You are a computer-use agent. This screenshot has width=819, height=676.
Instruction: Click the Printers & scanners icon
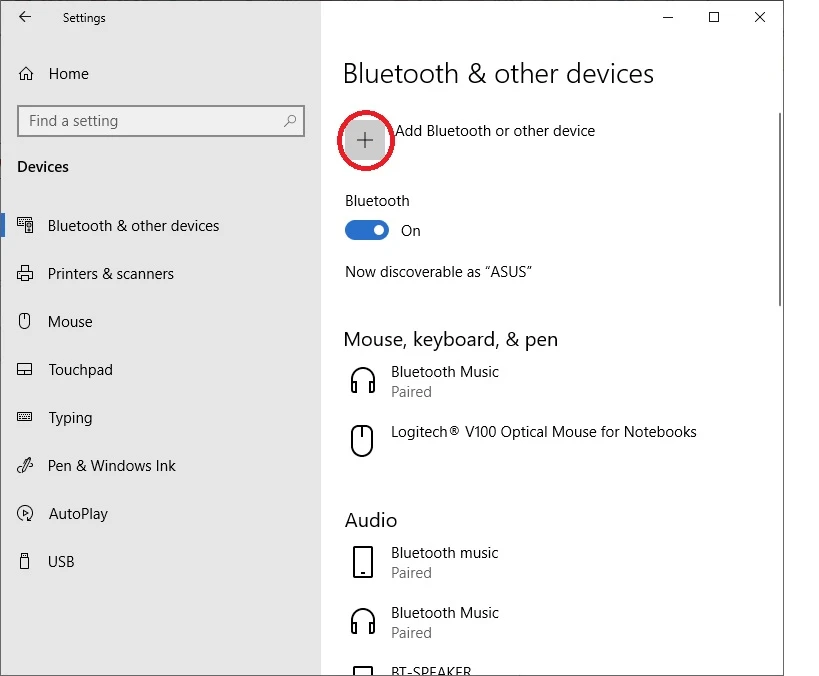coord(26,274)
